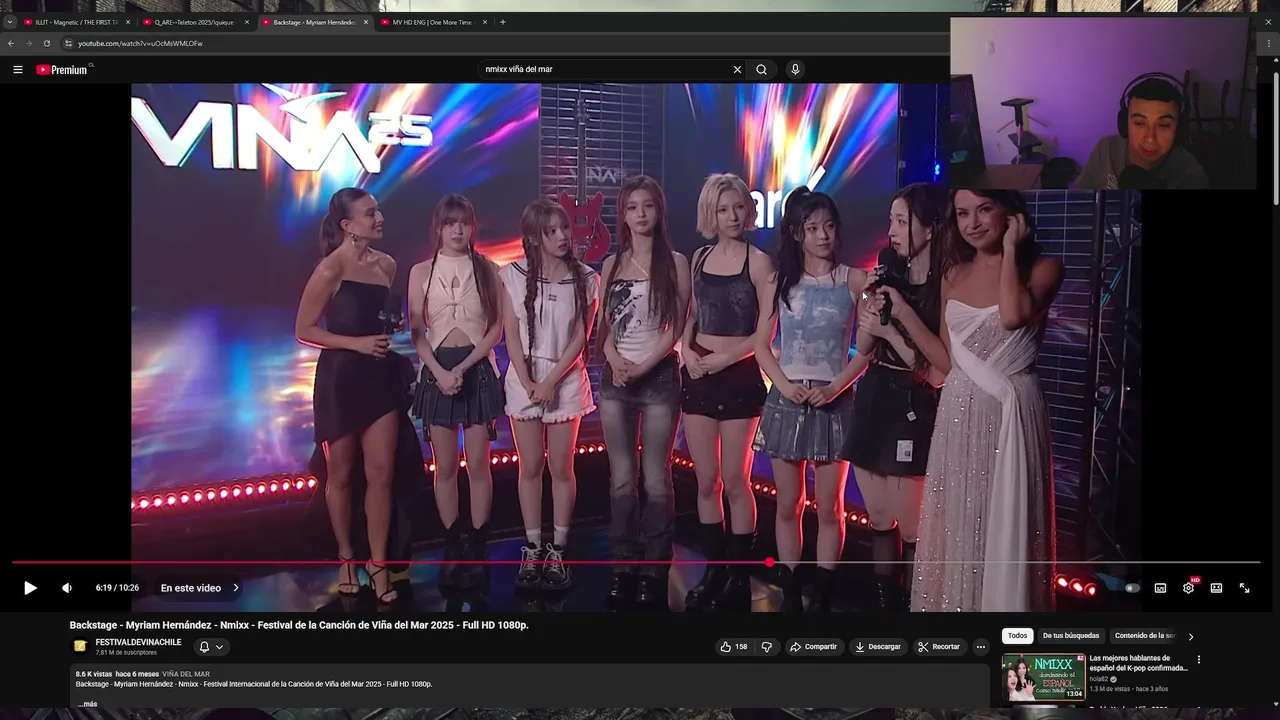Click the Compartir share button

tap(813, 647)
